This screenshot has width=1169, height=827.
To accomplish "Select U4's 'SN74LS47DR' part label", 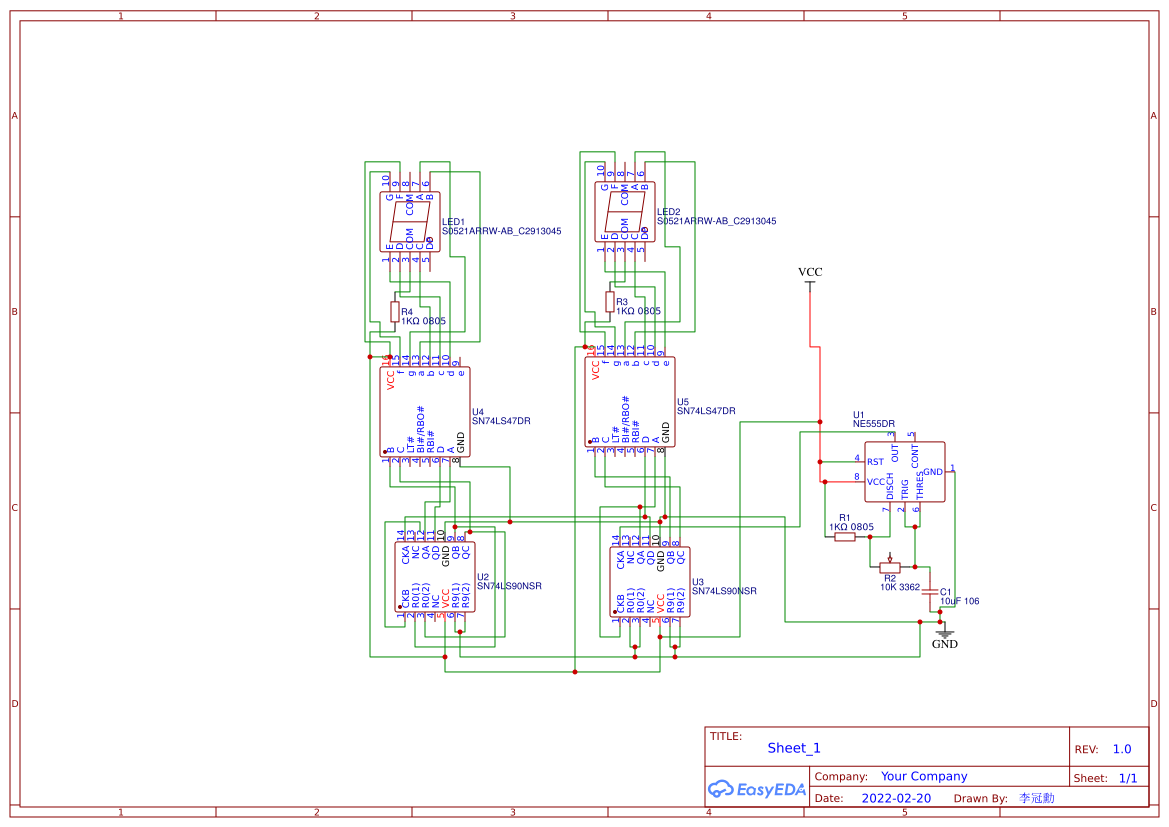I will coord(501,421).
